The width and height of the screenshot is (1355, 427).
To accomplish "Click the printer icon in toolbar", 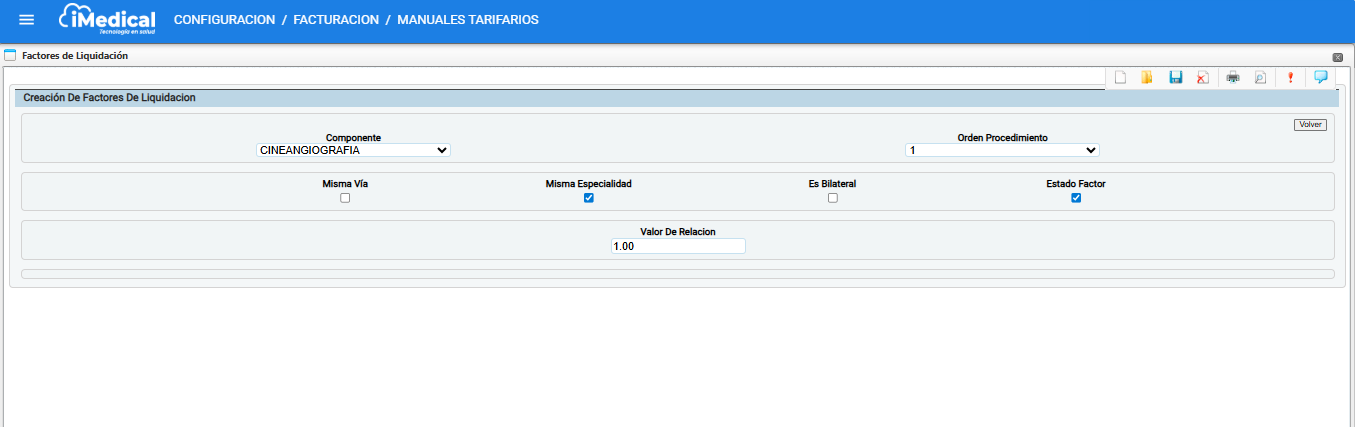I will (1233, 78).
